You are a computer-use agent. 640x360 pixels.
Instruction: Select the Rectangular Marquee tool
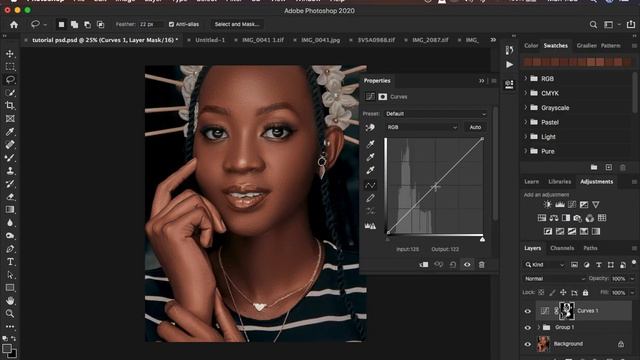[10, 67]
